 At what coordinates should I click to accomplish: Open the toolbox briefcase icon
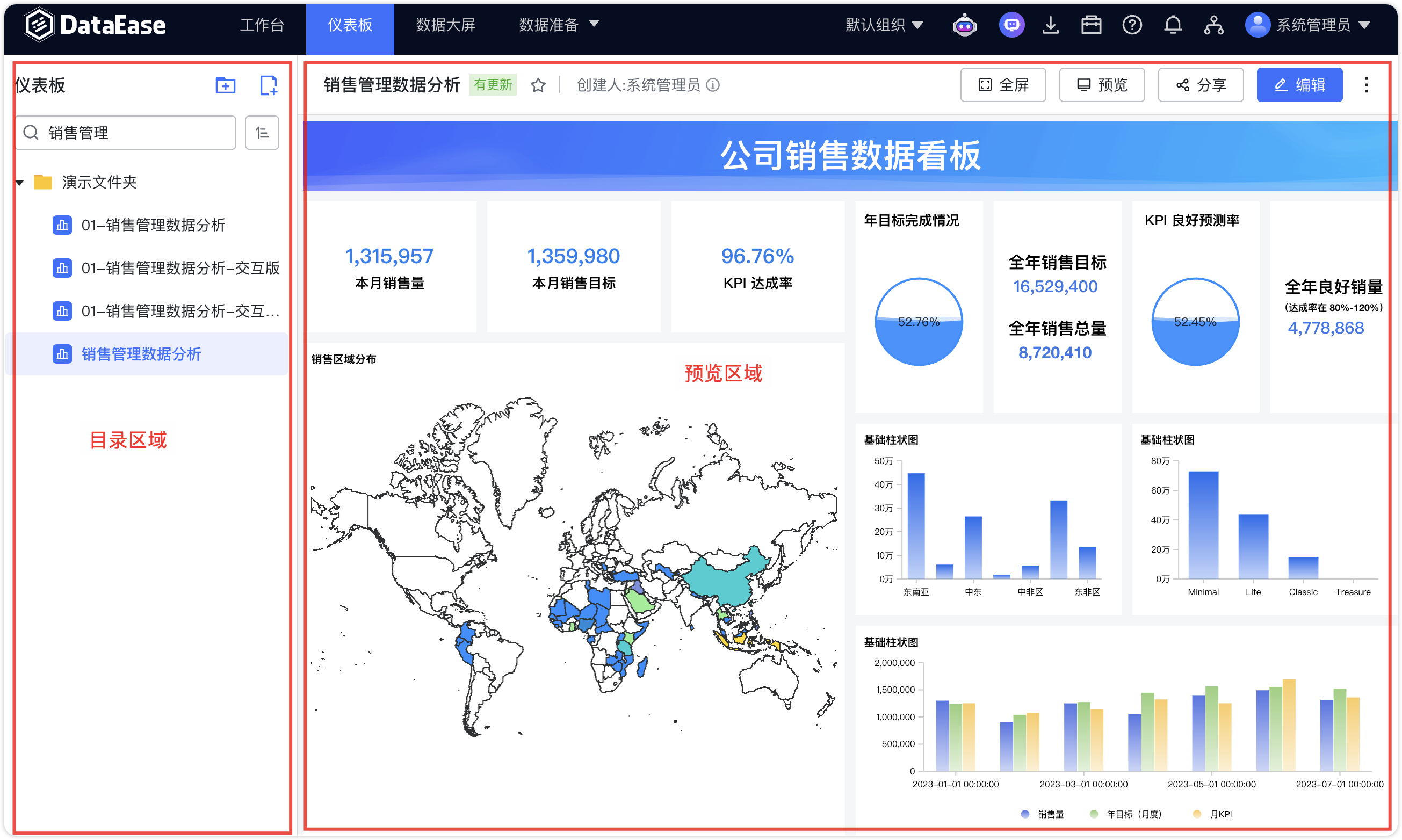(x=1090, y=25)
